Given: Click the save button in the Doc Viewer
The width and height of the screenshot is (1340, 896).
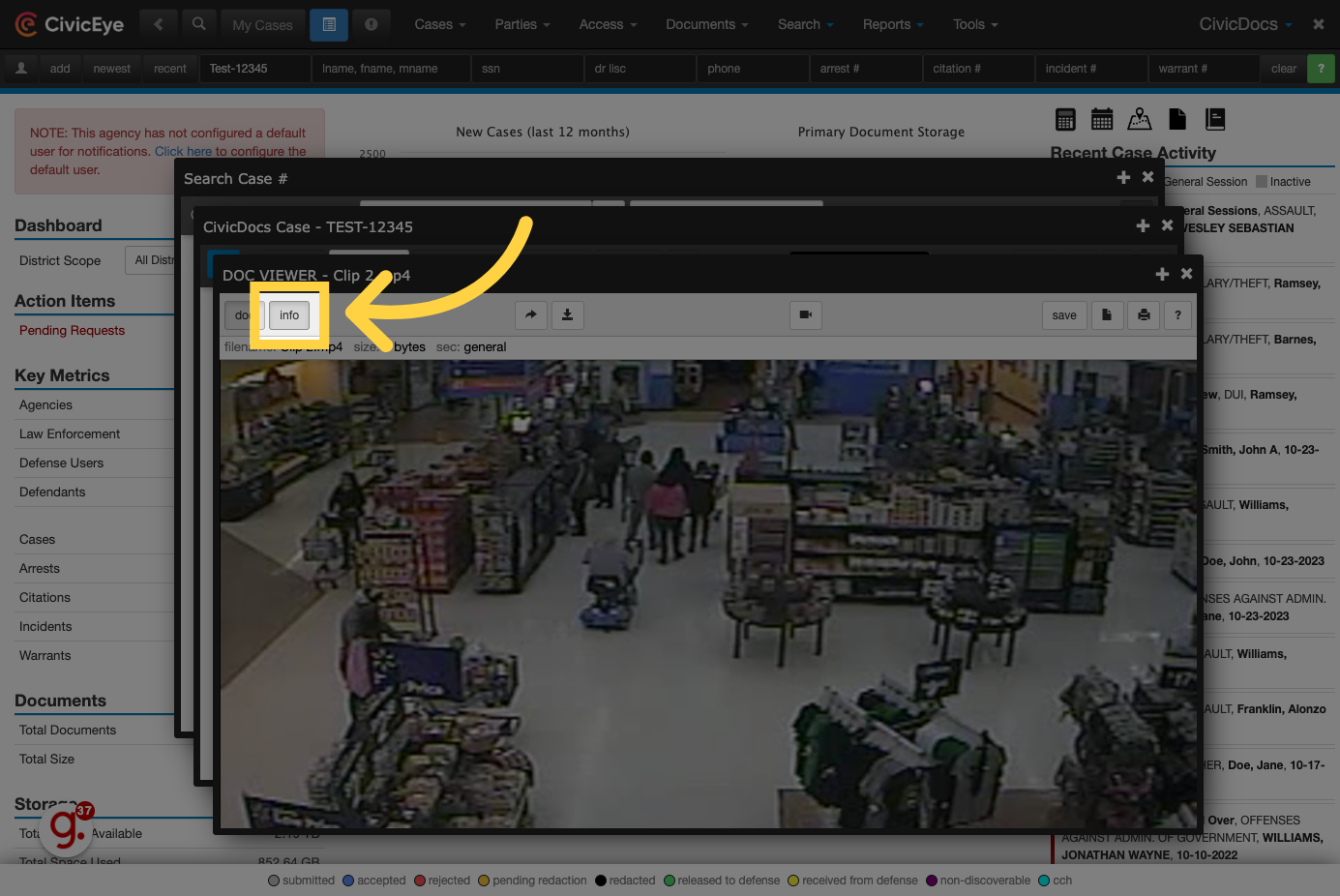Looking at the screenshot, I should [x=1064, y=314].
